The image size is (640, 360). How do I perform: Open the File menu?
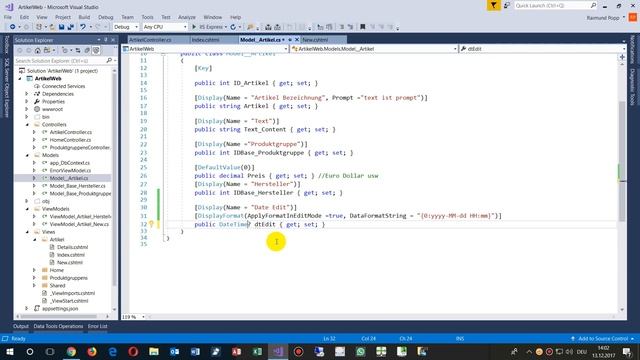[x=8, y=17]
